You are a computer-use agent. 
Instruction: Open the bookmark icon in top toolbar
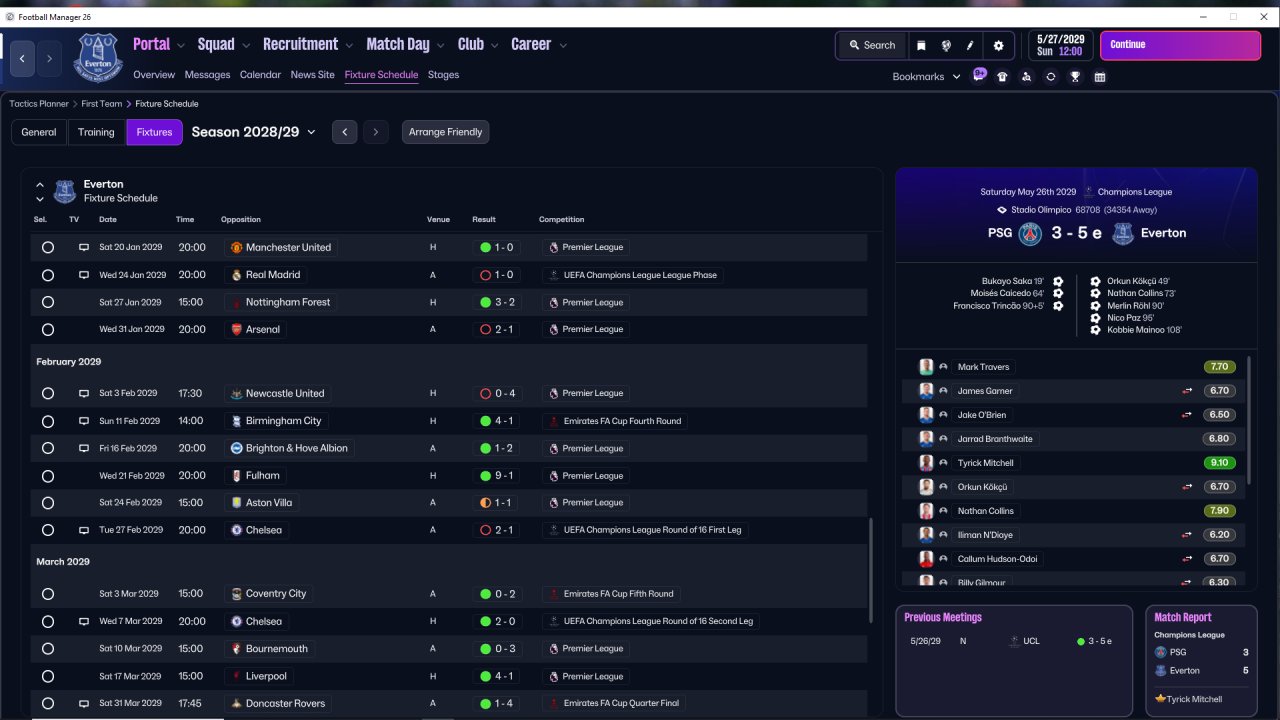[921, 45]
